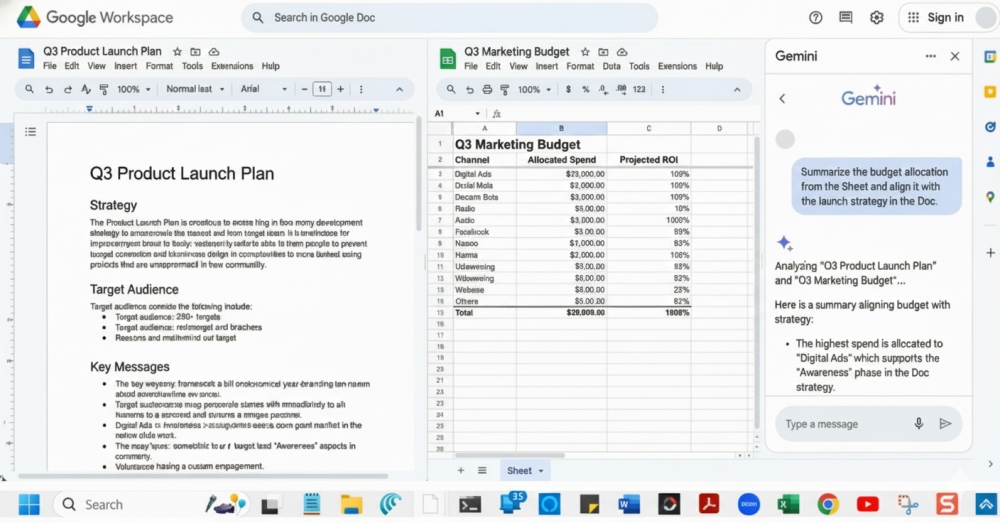Select column B header in the sheet

tap(561, 128)
